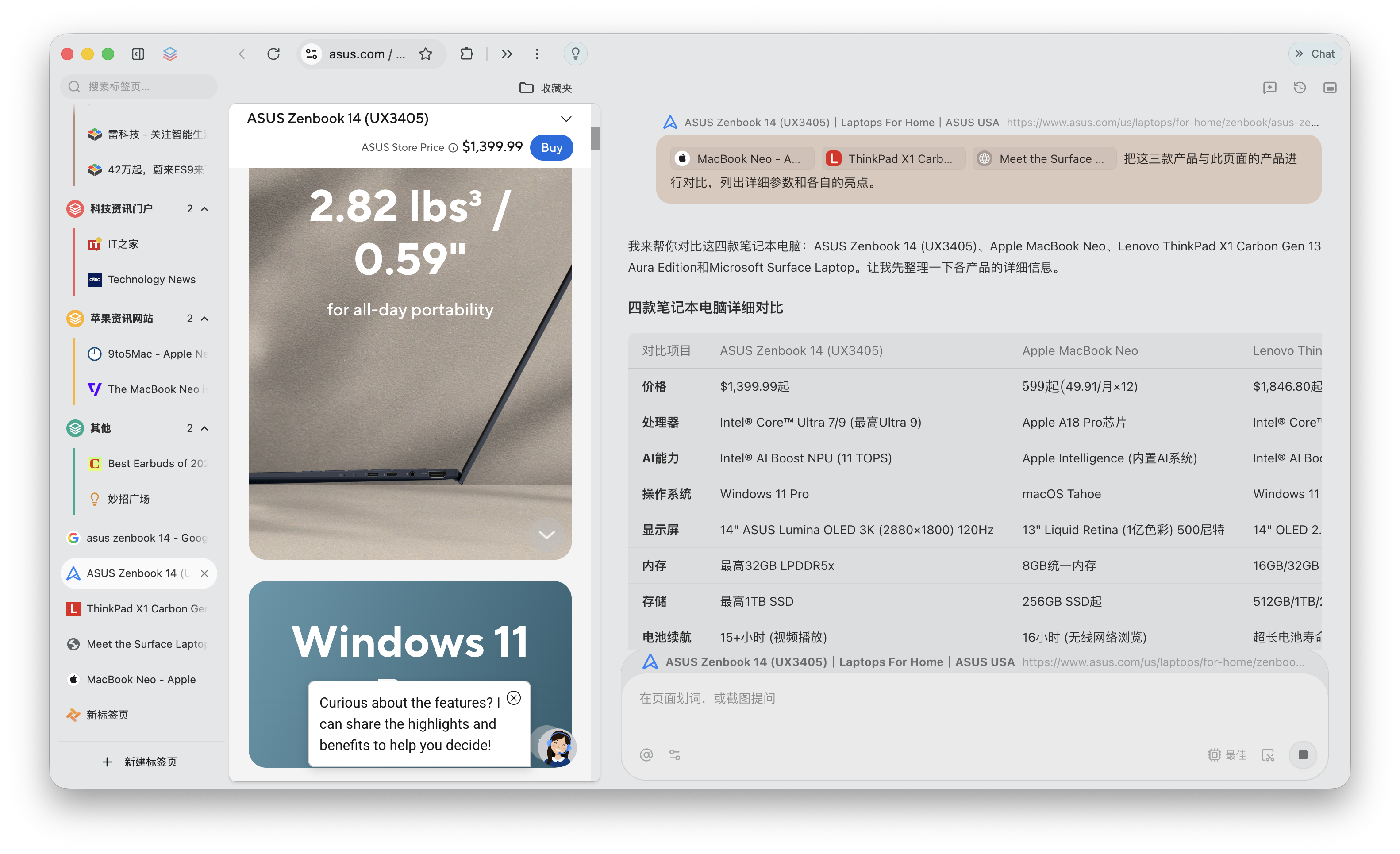Click the blue Buy button

coord(551,148)
